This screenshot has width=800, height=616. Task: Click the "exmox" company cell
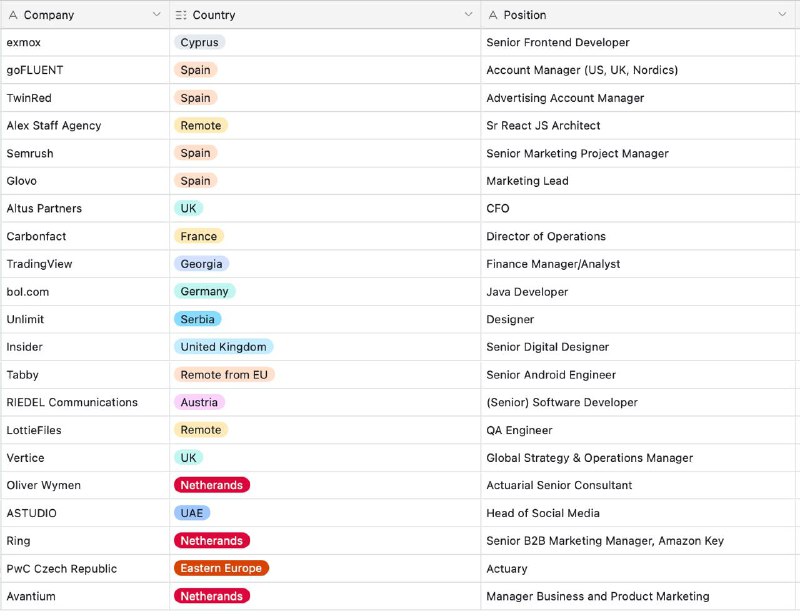click(85, 42)
